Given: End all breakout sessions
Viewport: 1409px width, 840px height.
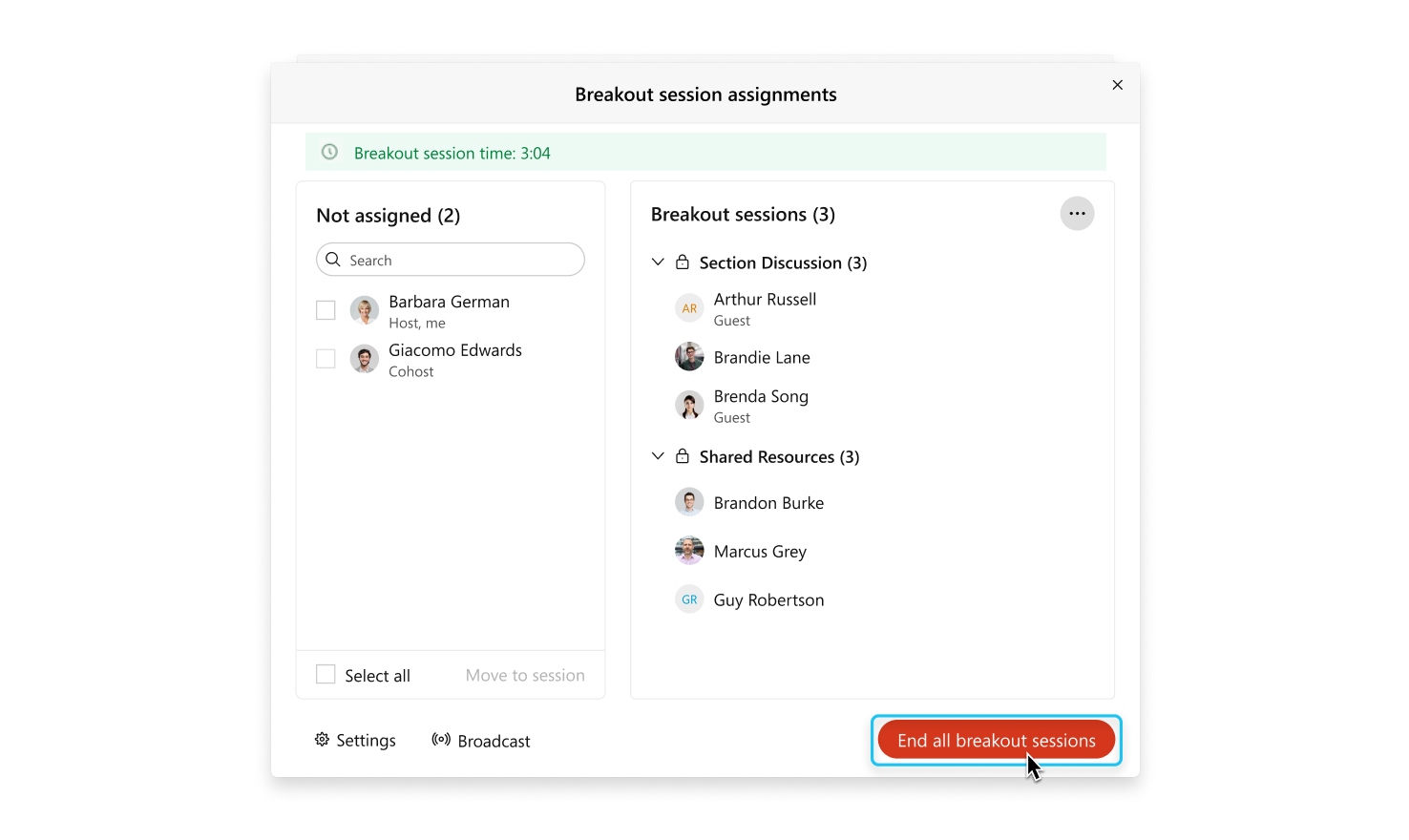Looking at the screenshot, I should 996,740.
